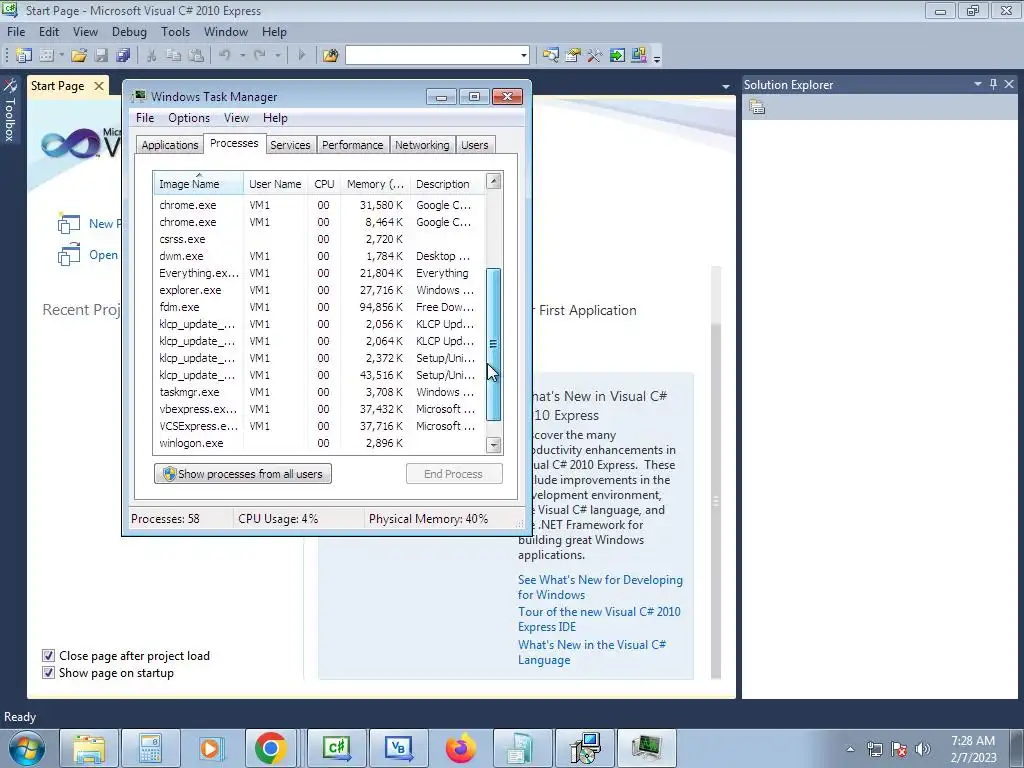The height and width of the screenshot is (768, 1024).
Task: Open What's New in the Visual C# Language link
Action: pyautogui.click(x=592, y=652)
